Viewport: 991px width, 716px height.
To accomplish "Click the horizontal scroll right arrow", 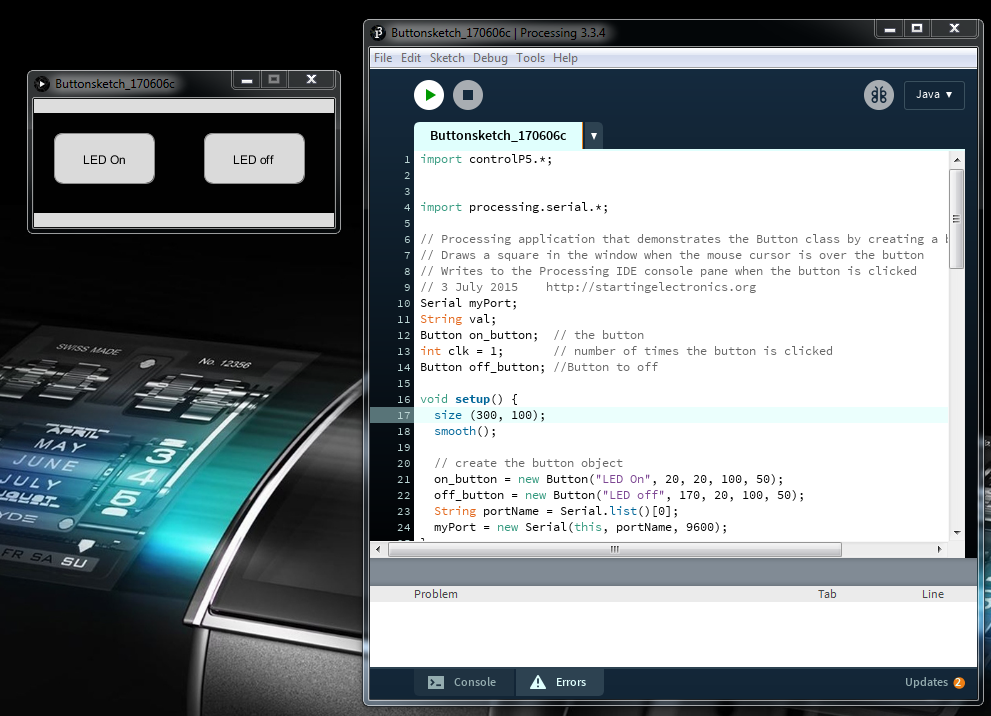I will 939,550.
